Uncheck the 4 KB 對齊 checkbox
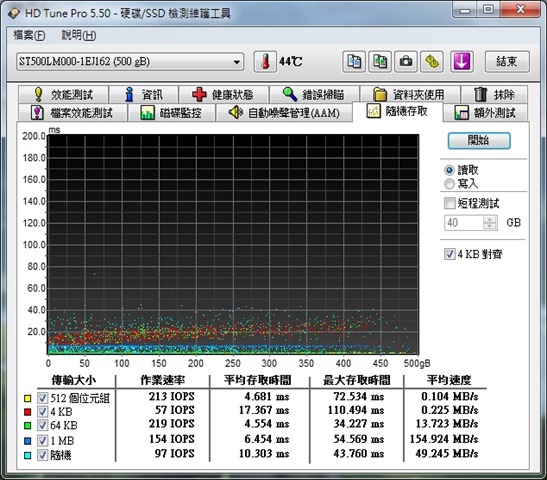 [x=450, y=254]
